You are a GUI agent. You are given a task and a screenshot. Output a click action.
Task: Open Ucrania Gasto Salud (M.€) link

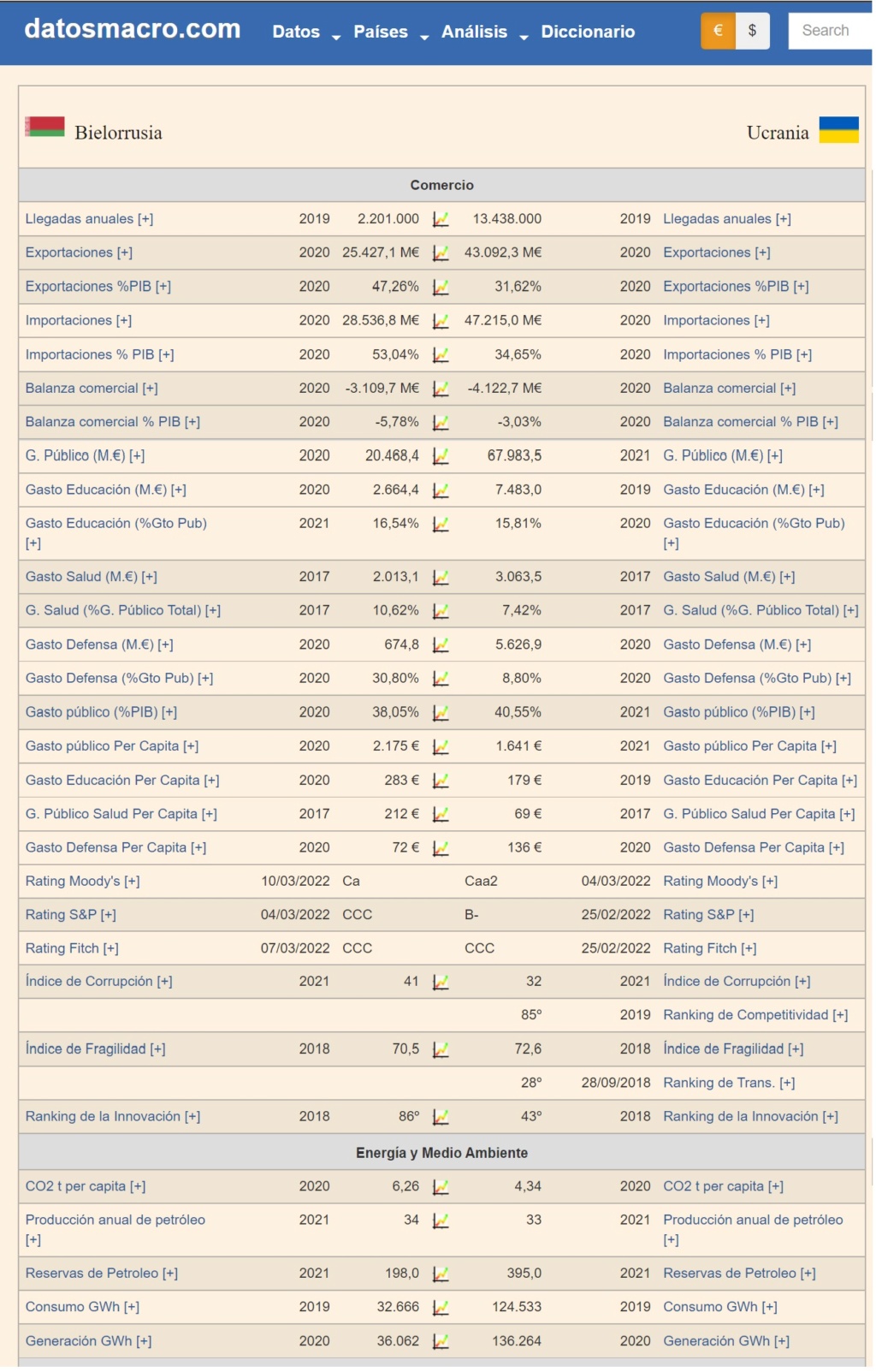point(731,579)
